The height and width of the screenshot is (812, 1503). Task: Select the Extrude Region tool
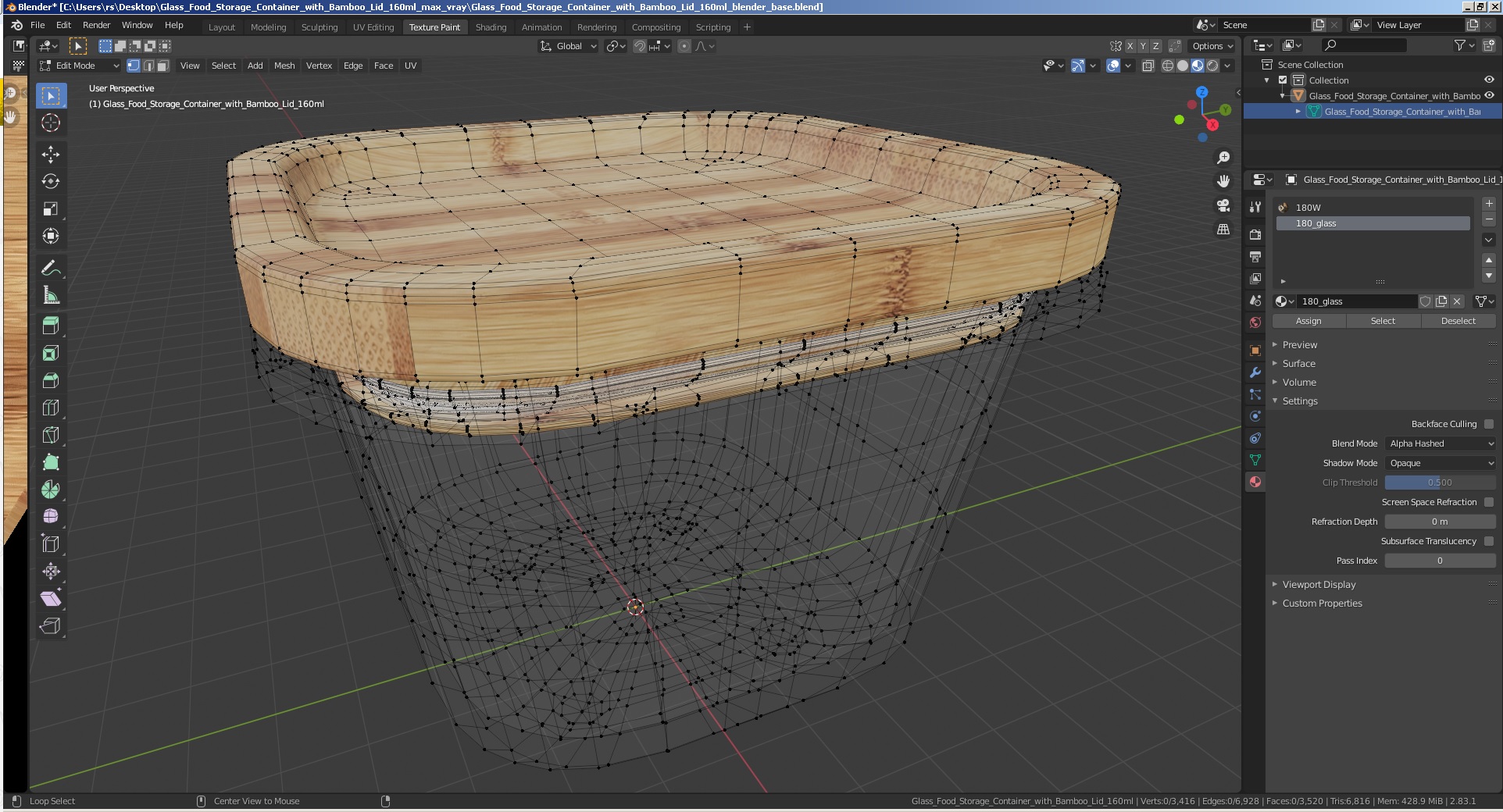coord(51,326)
